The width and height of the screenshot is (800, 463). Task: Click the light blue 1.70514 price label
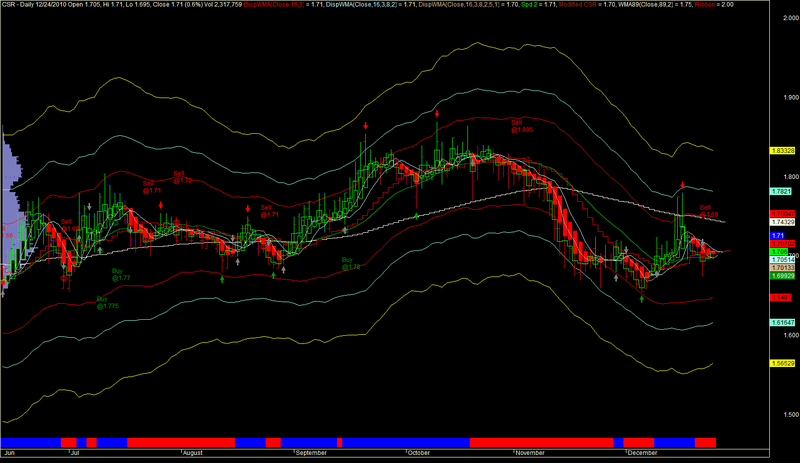[782, 260]
